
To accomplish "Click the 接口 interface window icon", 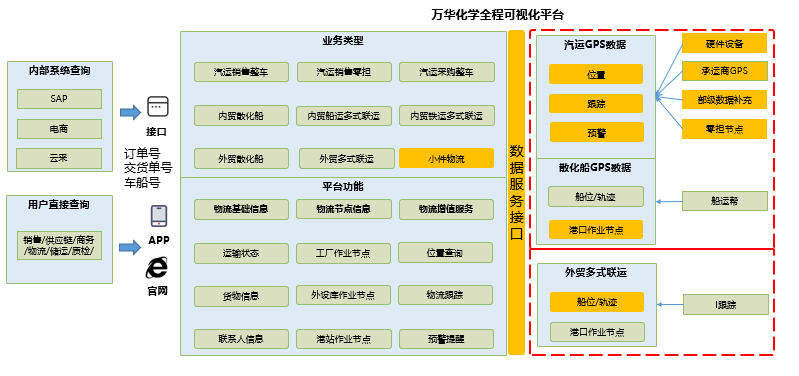I will [157, 106].
